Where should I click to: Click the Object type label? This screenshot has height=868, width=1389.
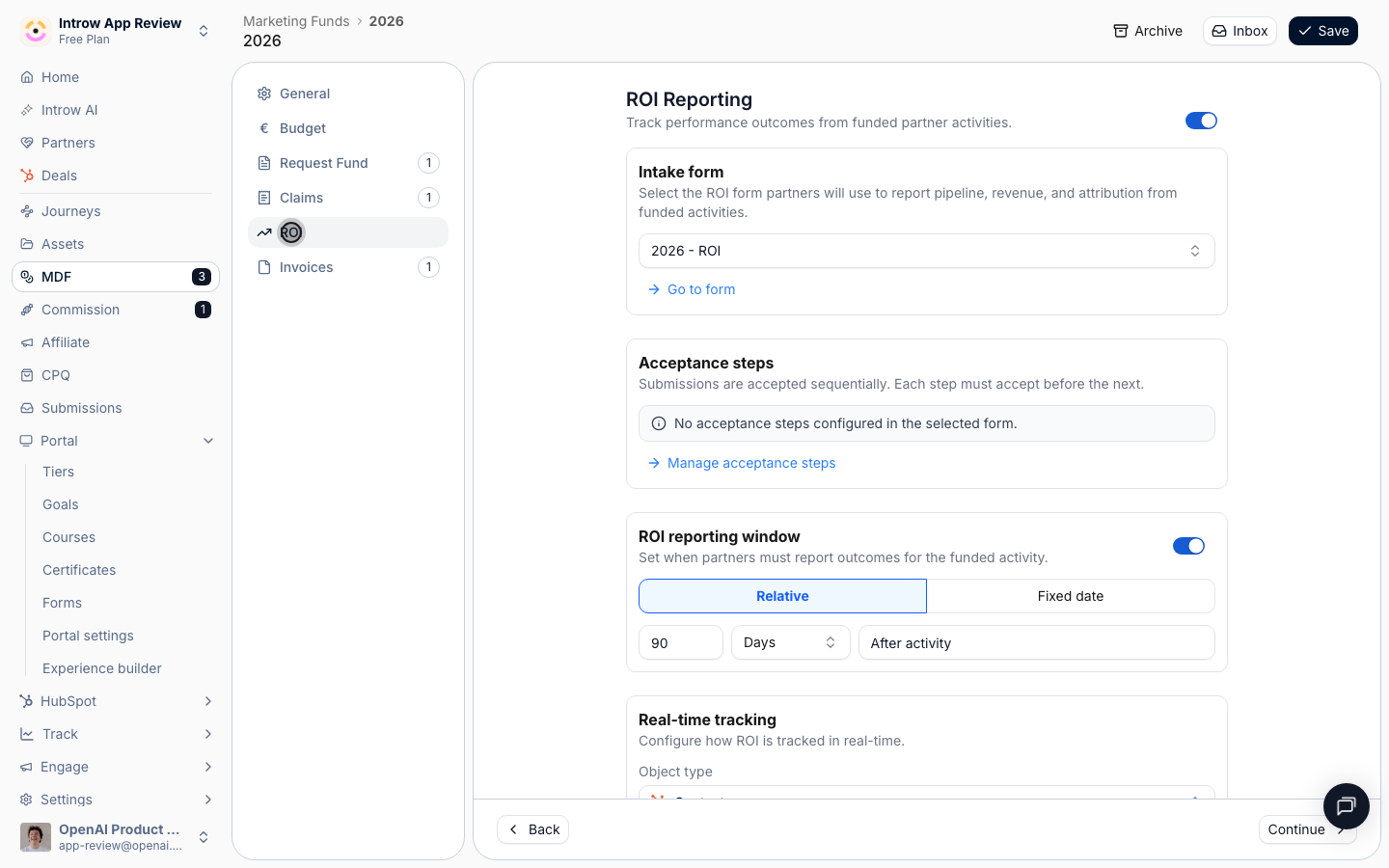click(x=675, y=772)
